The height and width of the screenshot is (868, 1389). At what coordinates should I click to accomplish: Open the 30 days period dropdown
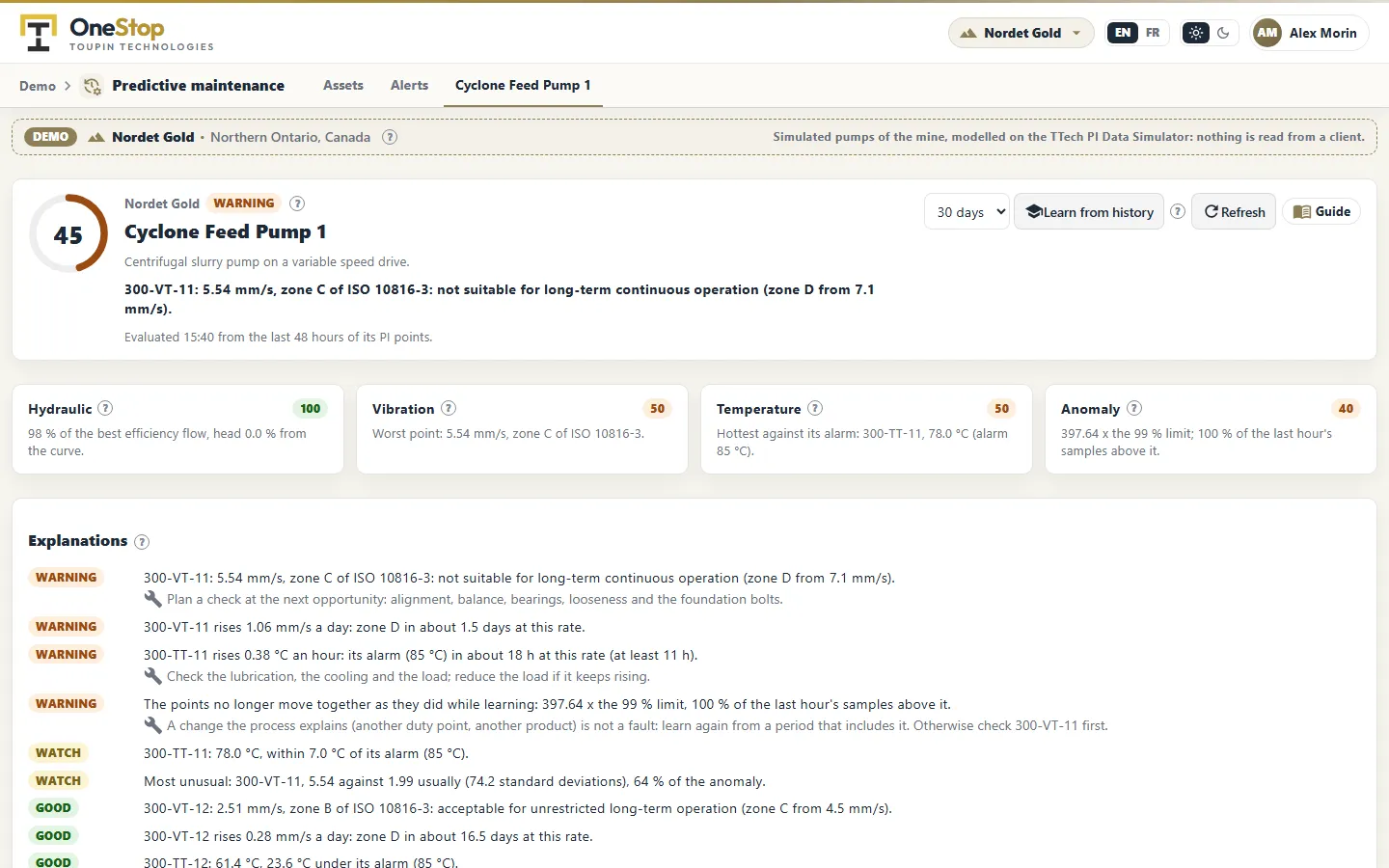[x=967, y=212]
